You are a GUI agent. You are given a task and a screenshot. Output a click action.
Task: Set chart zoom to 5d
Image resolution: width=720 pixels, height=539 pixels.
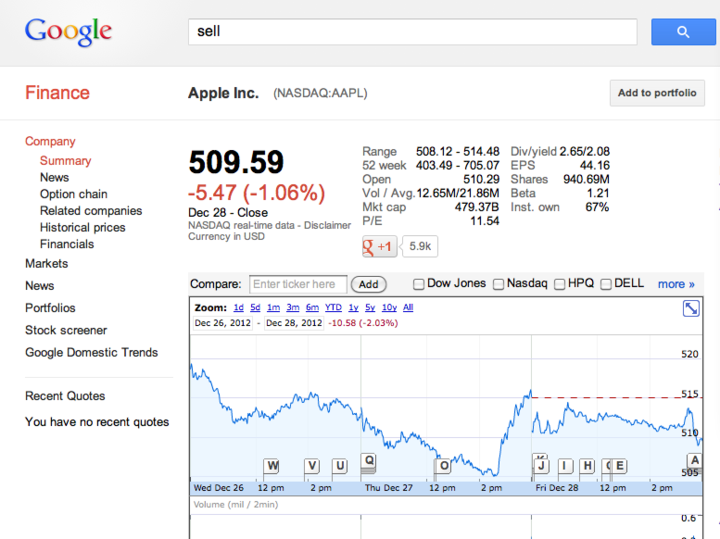[255, 308]
